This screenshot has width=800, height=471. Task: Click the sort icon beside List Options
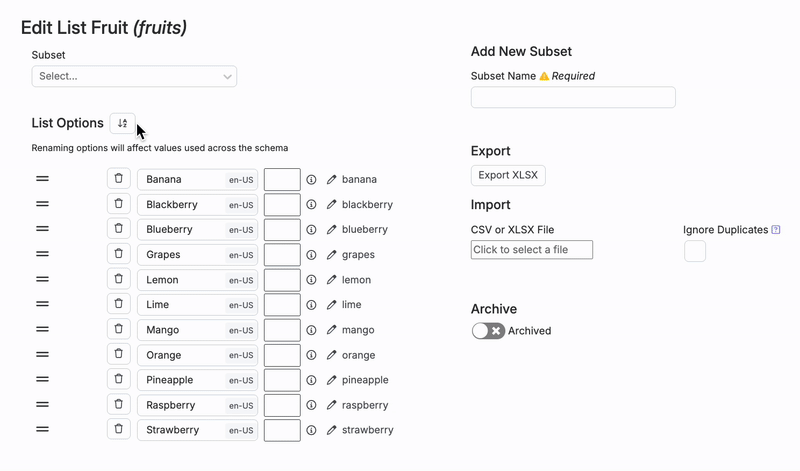point(122,123)
